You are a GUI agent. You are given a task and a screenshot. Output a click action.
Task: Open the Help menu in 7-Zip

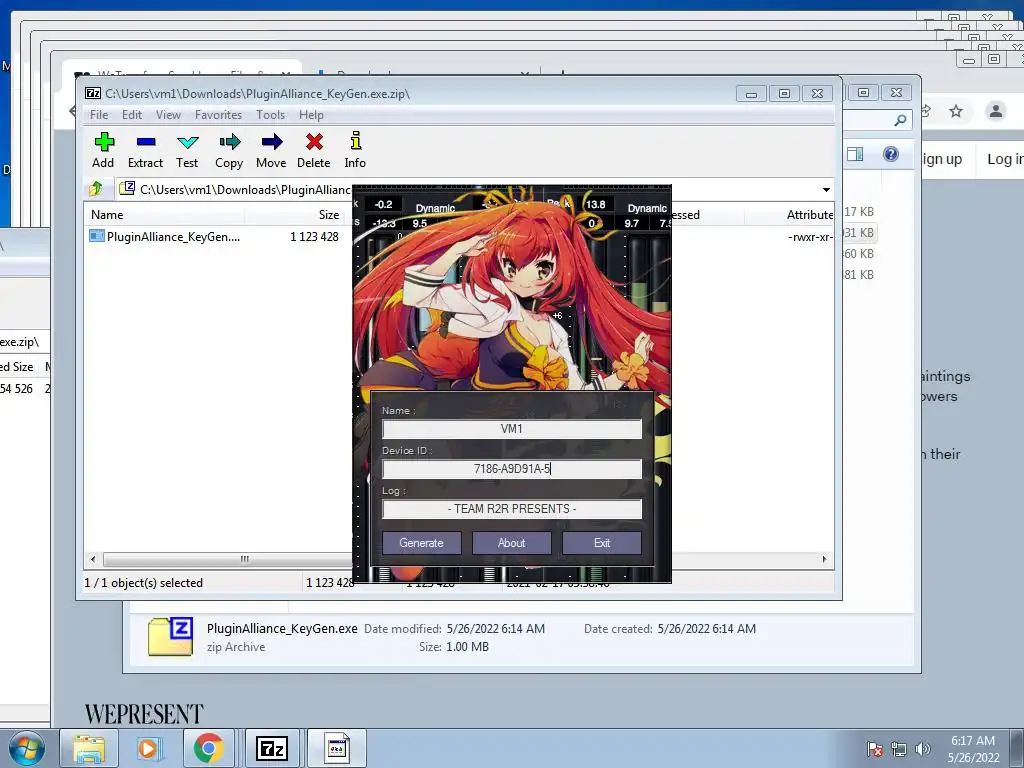(x=311, y=115)
